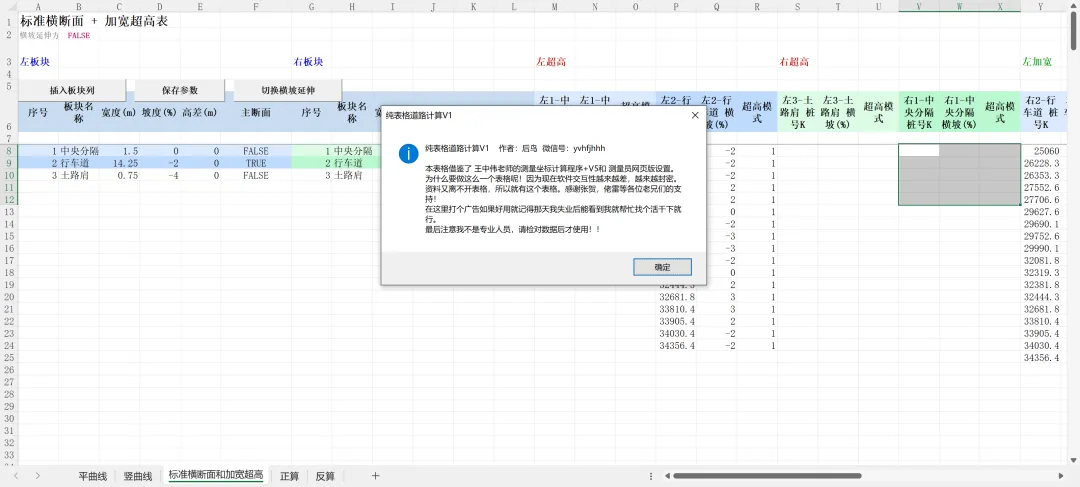Add a new sheet with plus icon
Viewport: 1080px width, 487px height.
click(x=375, y=475)
